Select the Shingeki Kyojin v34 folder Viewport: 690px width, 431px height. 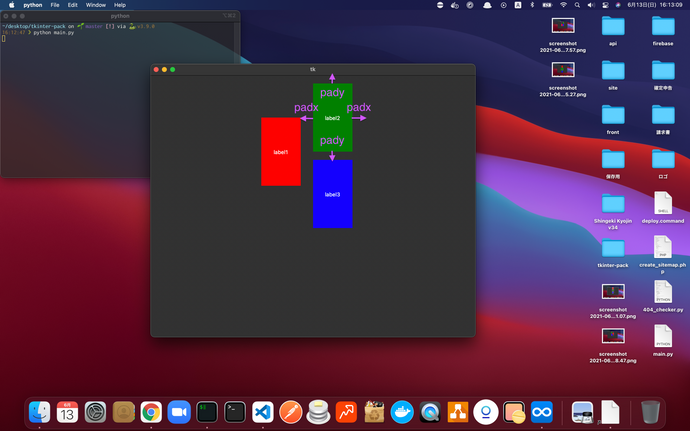tap(613, 210)
